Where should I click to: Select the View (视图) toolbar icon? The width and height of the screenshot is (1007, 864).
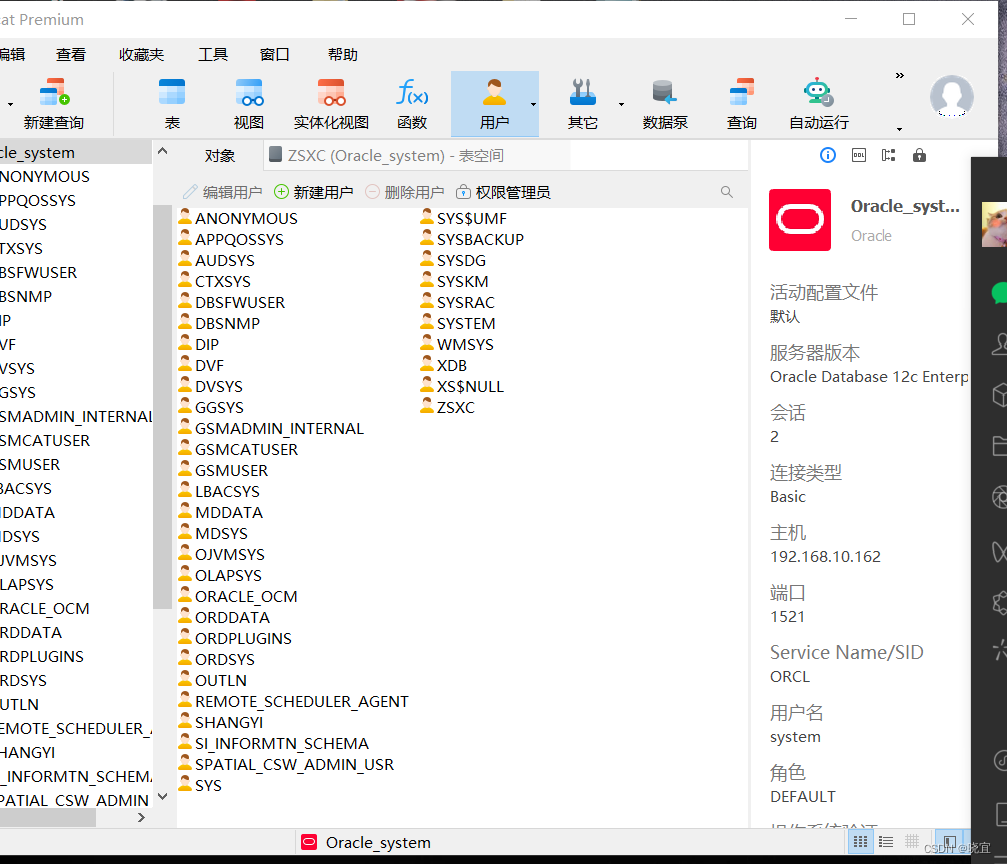pos(249,103)
